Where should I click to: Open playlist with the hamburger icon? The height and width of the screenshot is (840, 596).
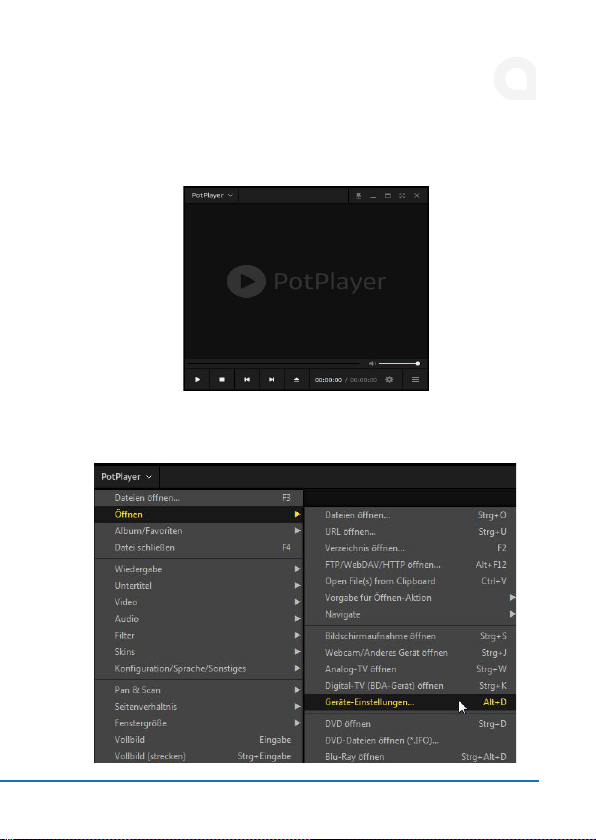[x=415, y=379]
